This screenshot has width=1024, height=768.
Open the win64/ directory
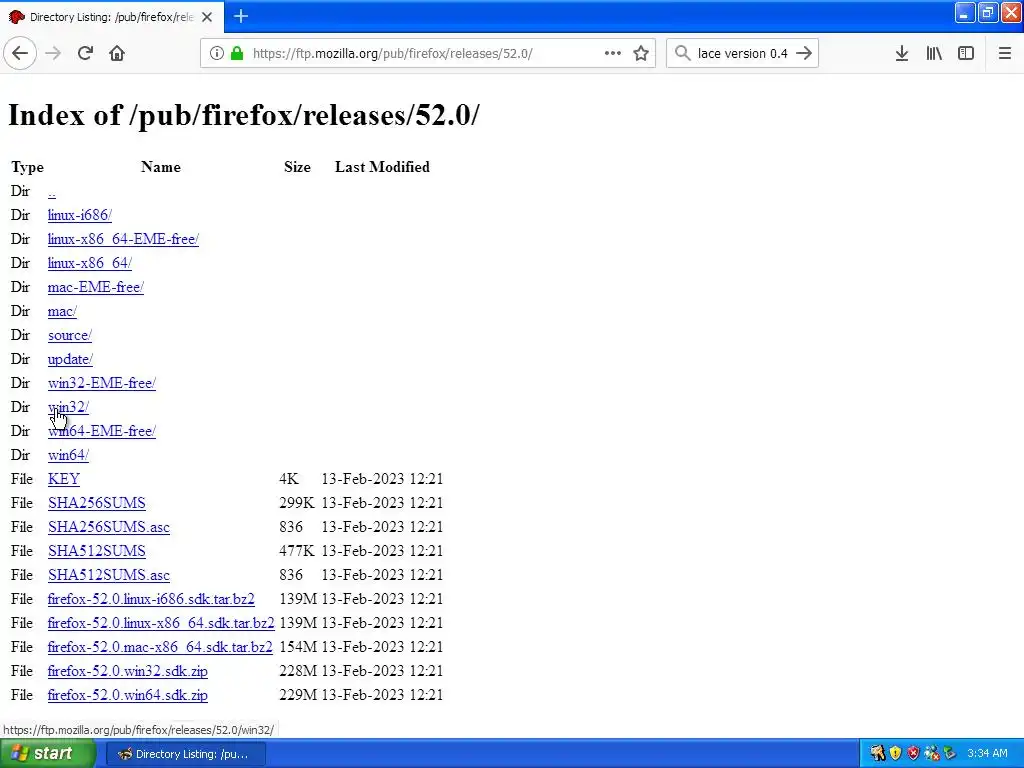(x=68, y=455)
